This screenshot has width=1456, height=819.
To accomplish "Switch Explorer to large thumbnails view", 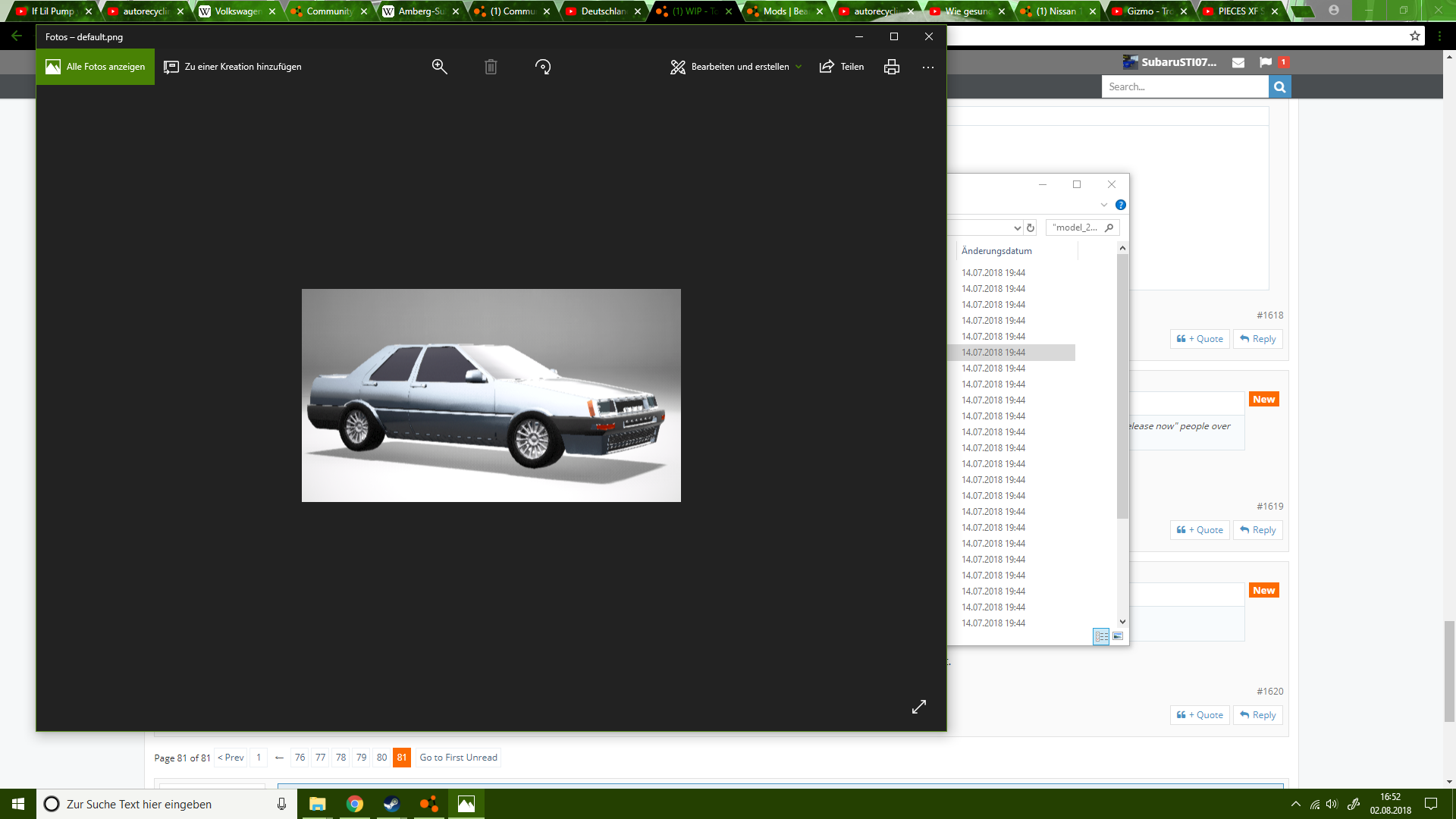I will [x=1118, y=636].
